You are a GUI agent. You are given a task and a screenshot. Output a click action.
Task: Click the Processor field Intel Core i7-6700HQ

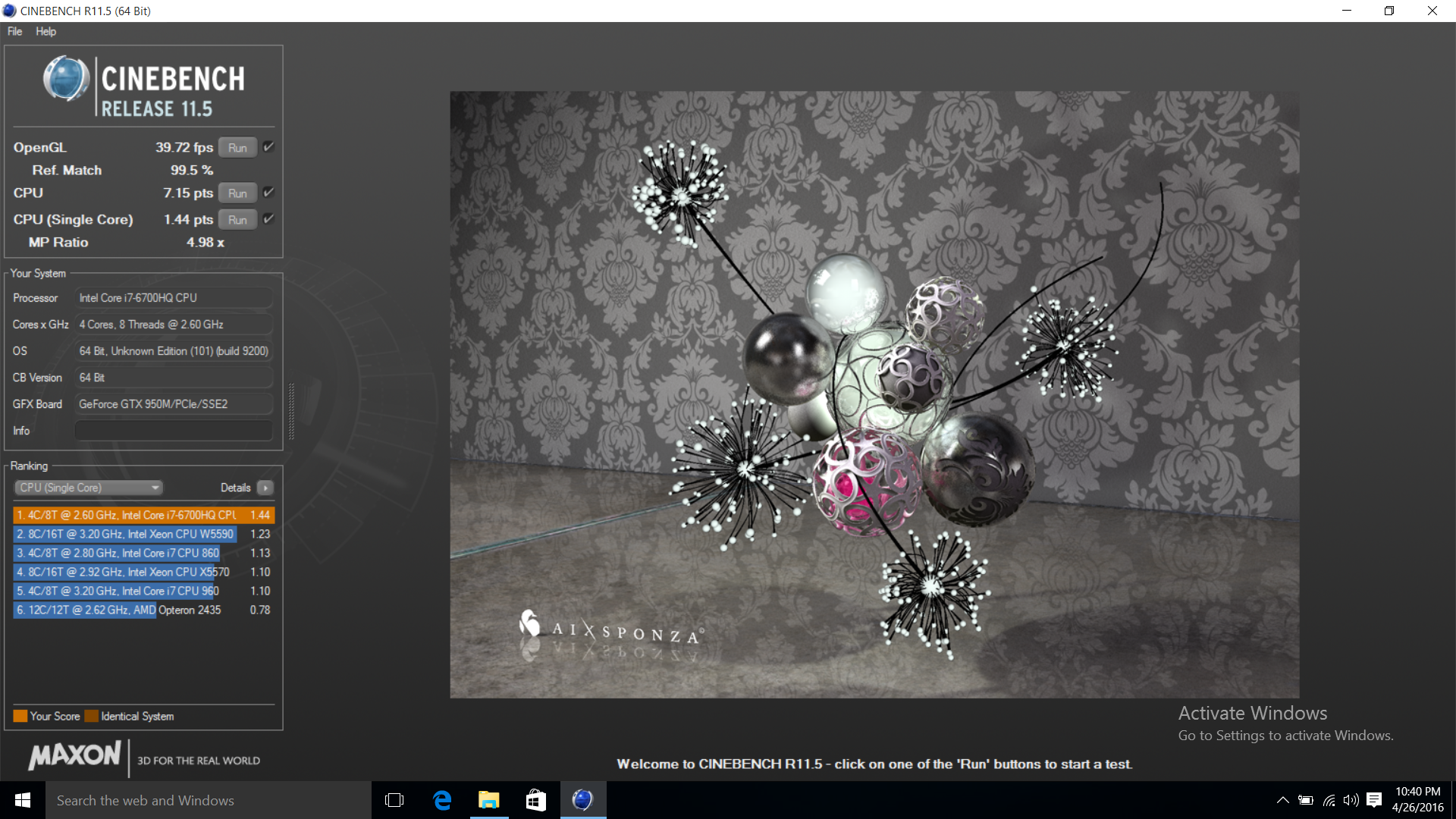(x=174, y=298)
